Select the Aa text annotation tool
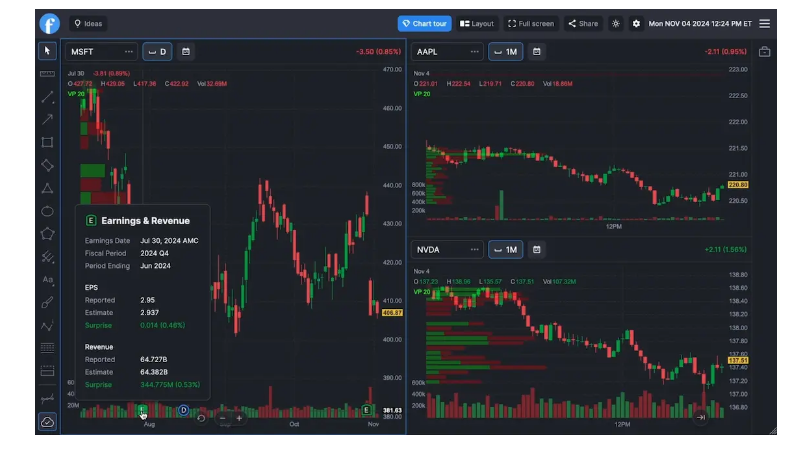The width and height of the screenshot is (793, 453). point(47,280)
